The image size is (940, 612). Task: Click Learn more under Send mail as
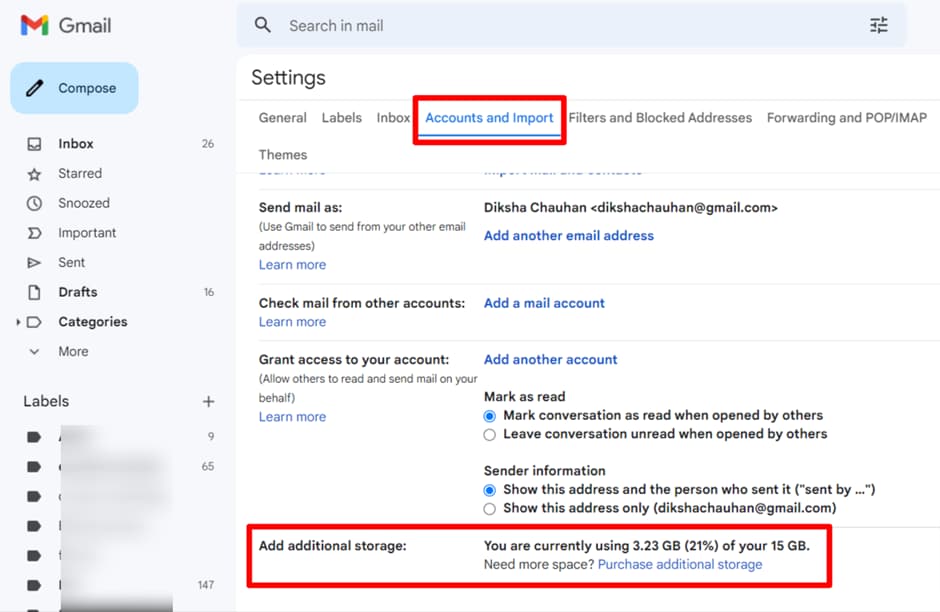click(293, 264)
